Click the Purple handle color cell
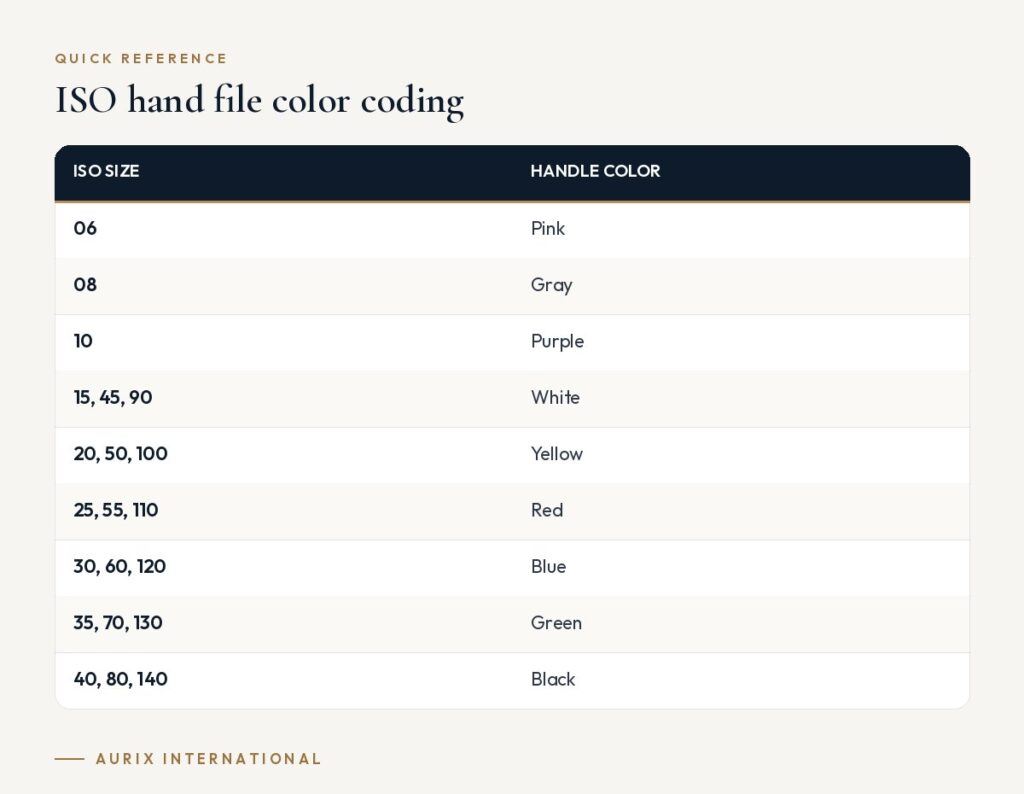The image size is (1024, 794). pos(741,342)
